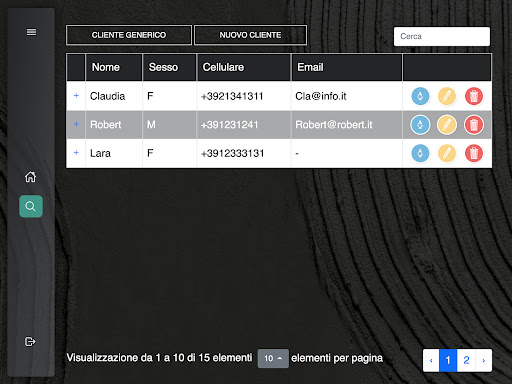The image size is (512, 384).
Task: Click the blue action icon for Lara
Action: click(420, 153)
